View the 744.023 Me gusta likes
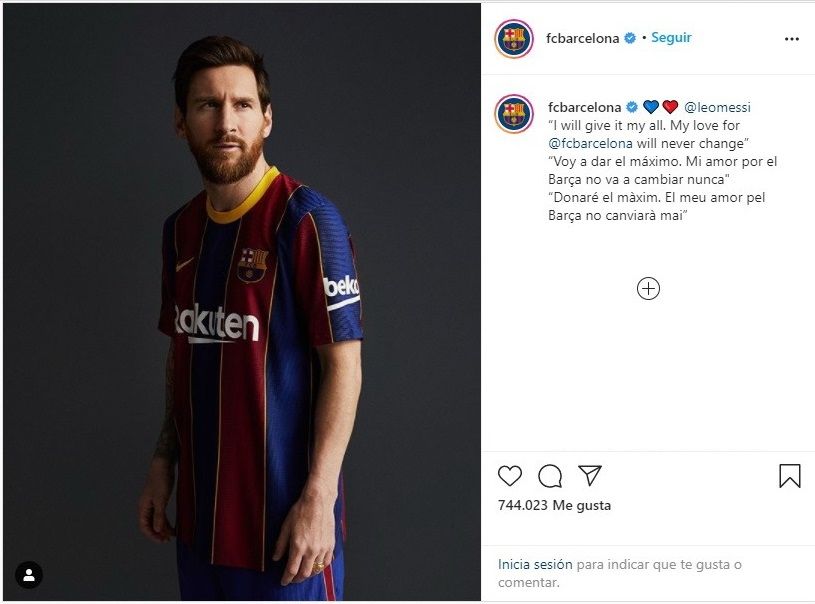The width and height of the screenshot is (815, 604). [x=554, y=506]
